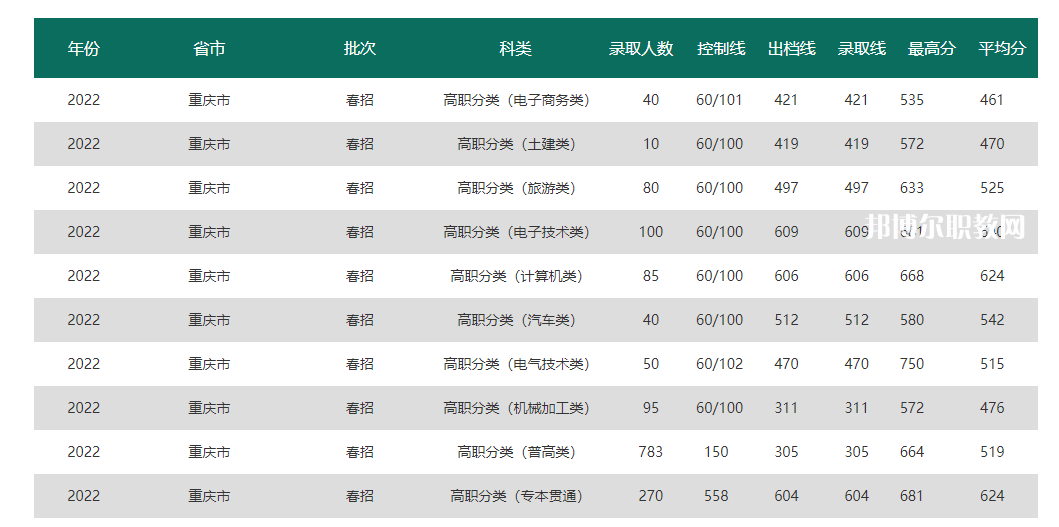
Task: Click enrollment count 783
Action: (x=650, y=451)
